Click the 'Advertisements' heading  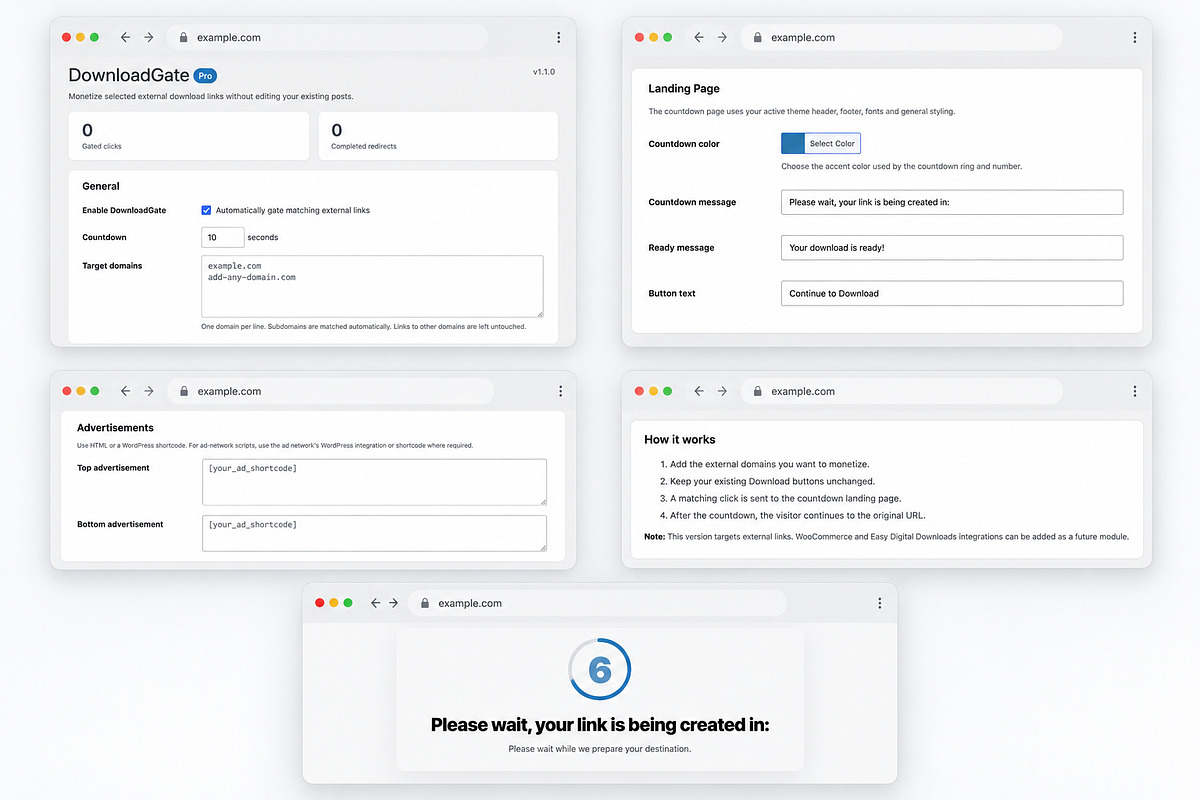point(115,428)
